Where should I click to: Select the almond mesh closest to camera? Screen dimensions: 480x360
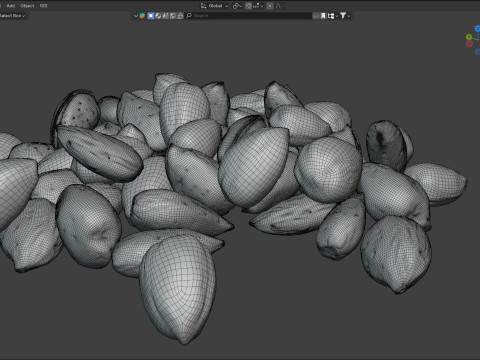point(178,288)
